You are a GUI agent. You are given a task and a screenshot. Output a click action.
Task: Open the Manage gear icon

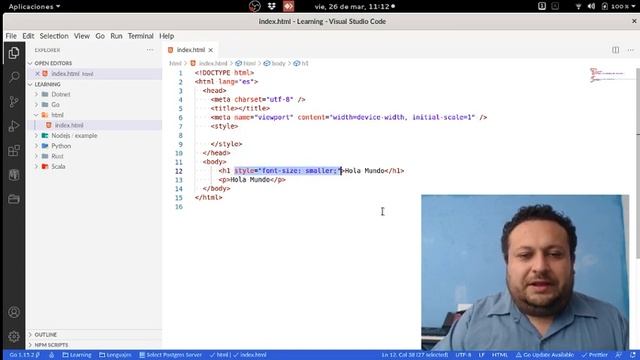pyautogui.click(x=14, y=336)
